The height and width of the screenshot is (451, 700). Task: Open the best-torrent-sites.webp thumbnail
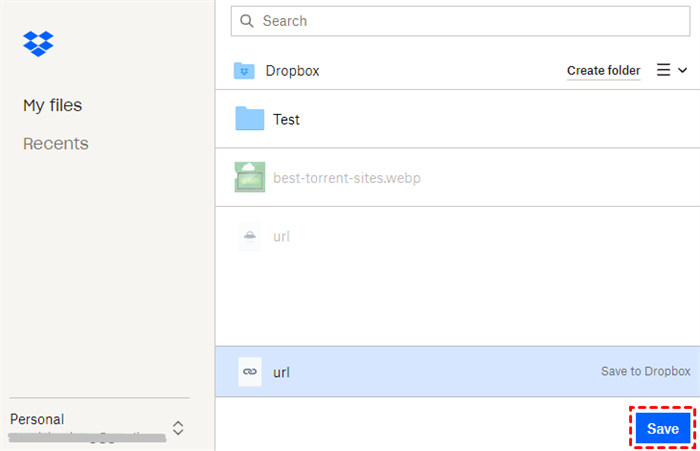tap(249, 177)
